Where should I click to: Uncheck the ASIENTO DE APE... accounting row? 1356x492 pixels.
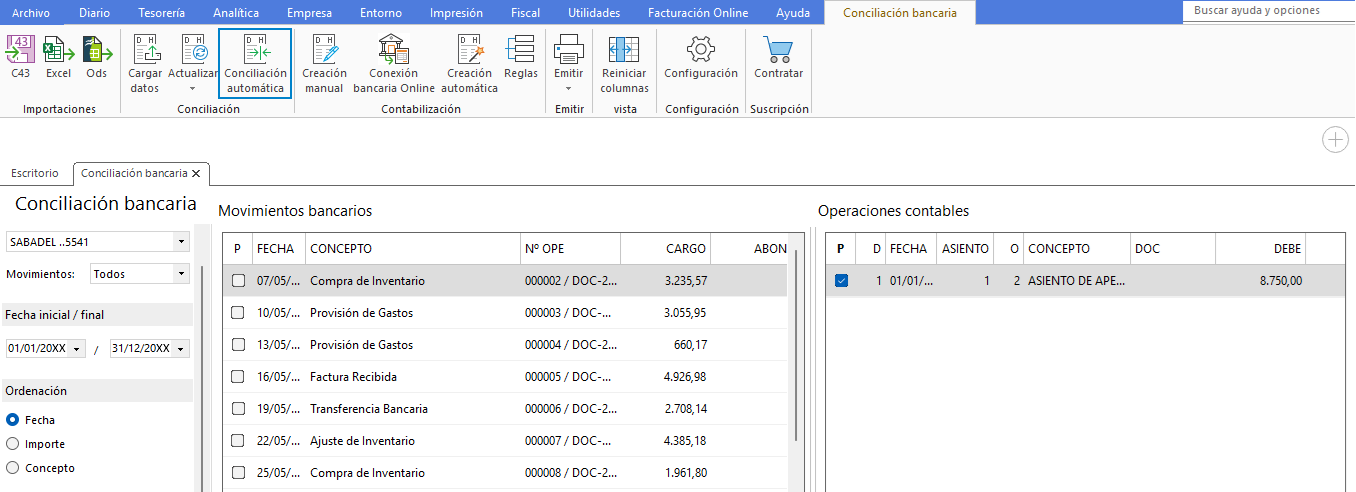click(x=841, y=281)
